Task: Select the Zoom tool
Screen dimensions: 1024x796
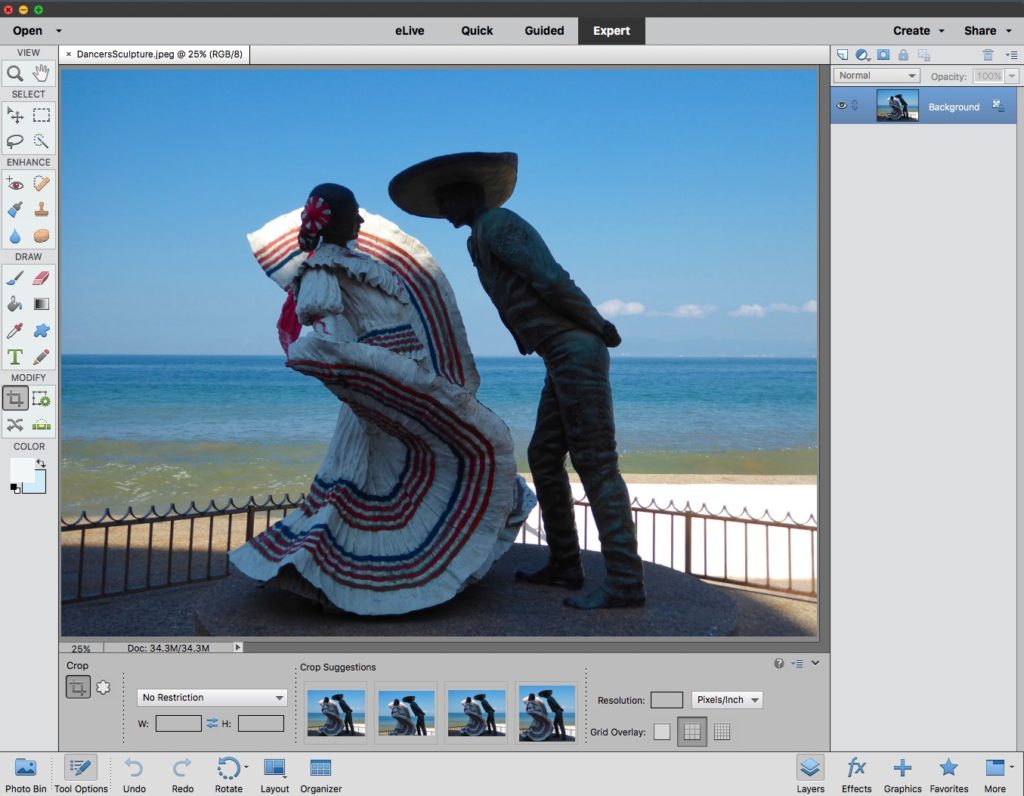Action: (x=15, y=73)
